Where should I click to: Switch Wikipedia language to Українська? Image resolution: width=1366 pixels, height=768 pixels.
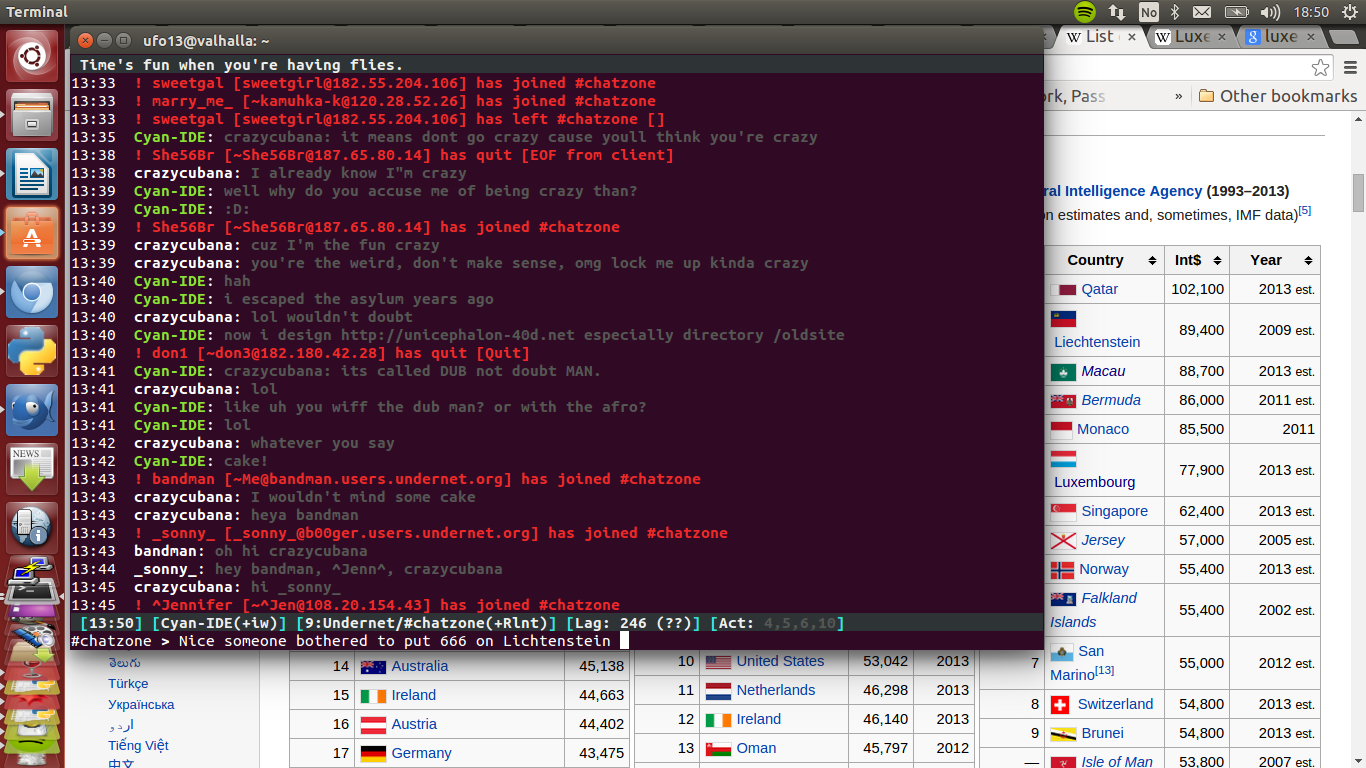(x=141, y=705)
